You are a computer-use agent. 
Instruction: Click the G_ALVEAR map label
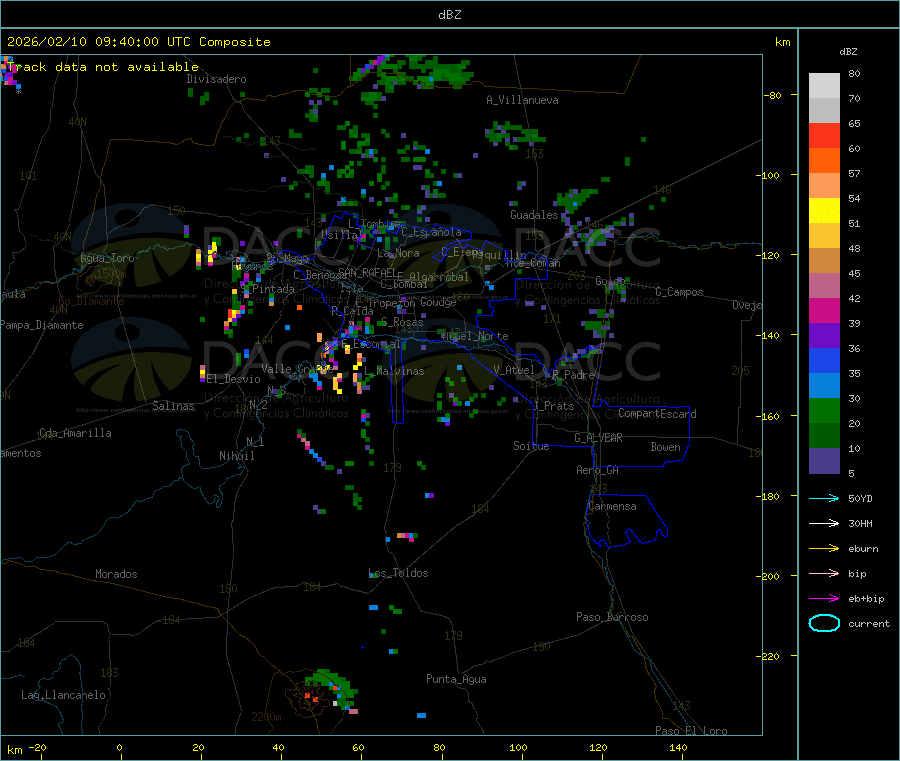tap(598, 438)
